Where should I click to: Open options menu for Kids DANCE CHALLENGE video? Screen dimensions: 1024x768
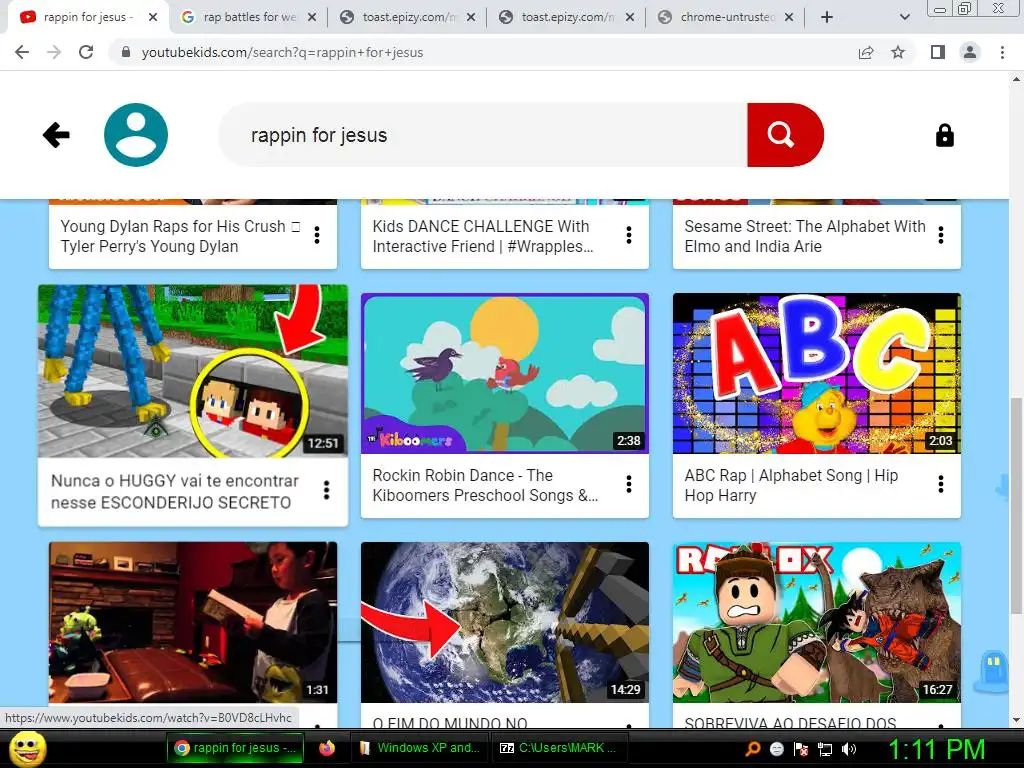tap(629, 235)
